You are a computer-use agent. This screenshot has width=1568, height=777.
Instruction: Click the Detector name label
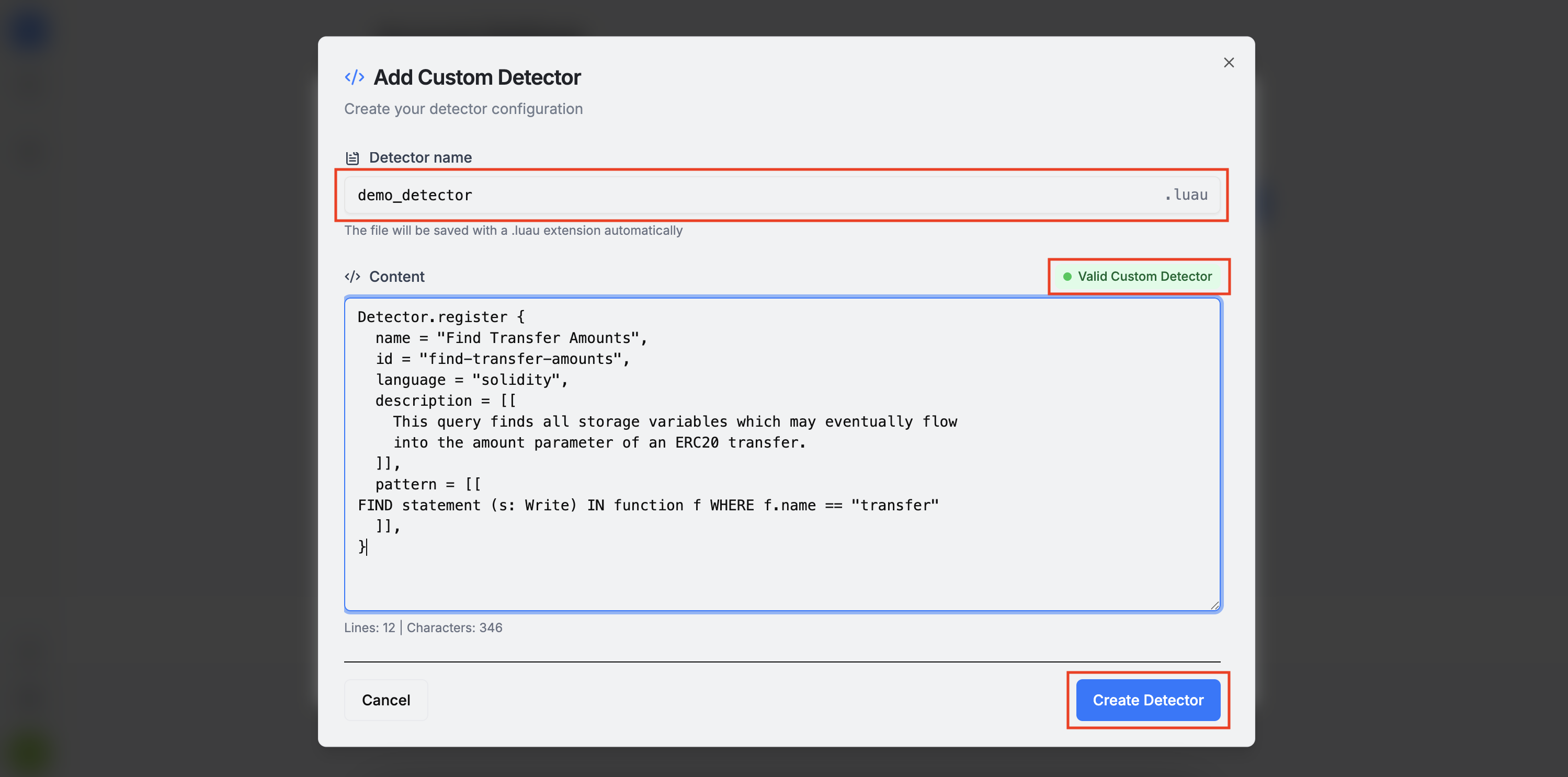pyautogui.click(x=420, y=157)
